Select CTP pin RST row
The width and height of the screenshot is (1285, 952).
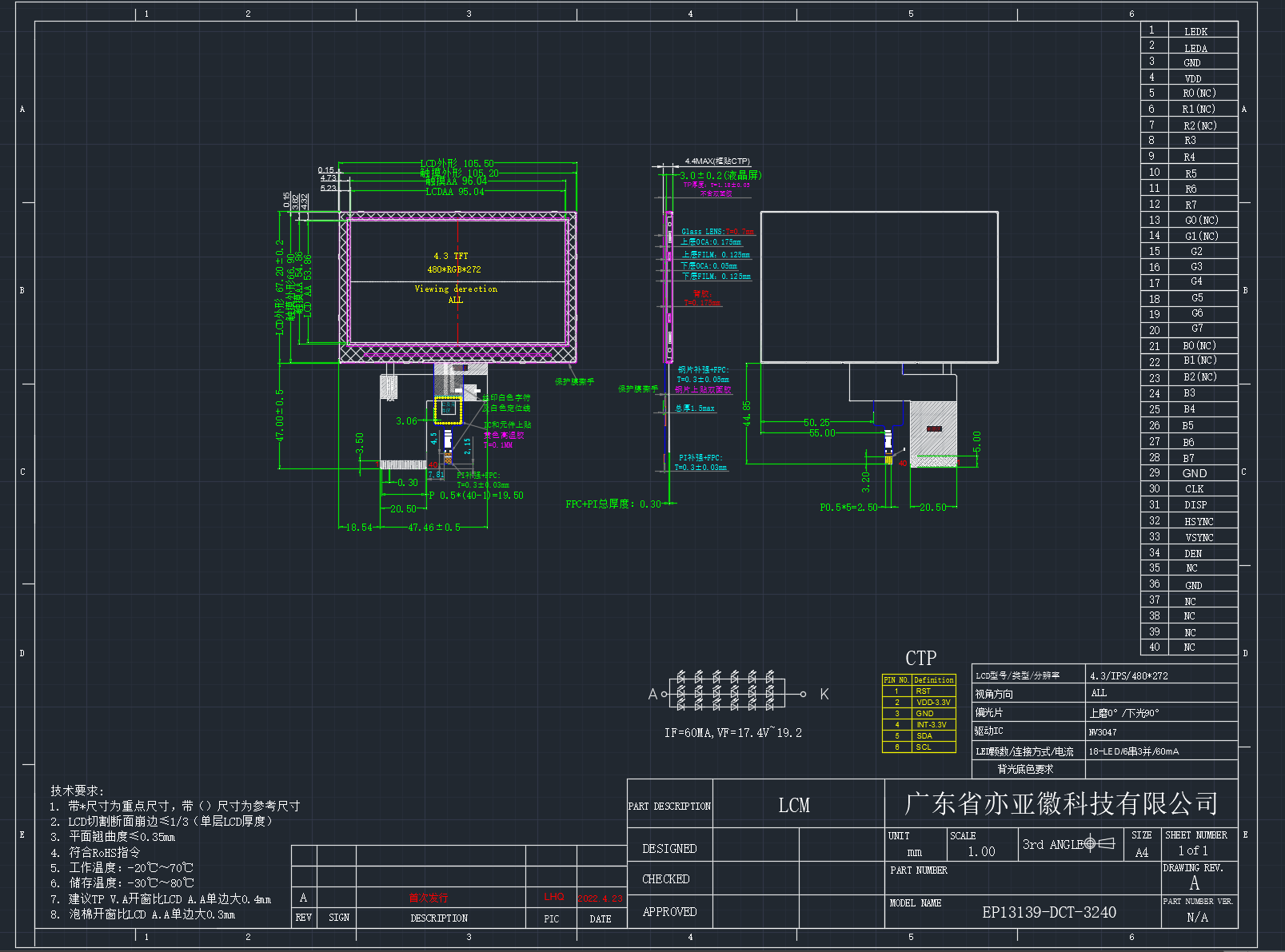[x=919, y=691]
